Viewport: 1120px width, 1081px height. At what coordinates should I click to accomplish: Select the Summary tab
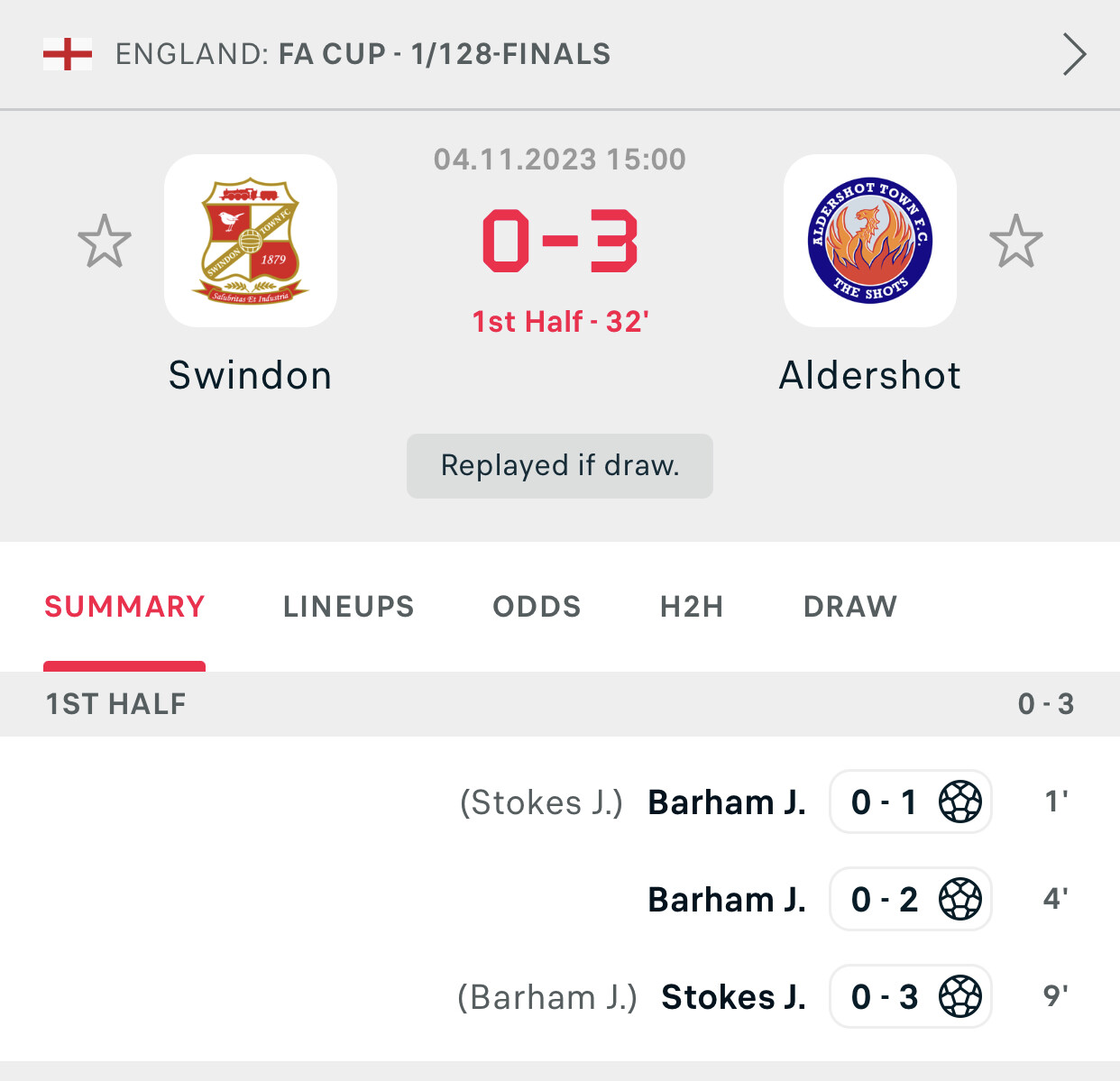click(x=124, y=607)
